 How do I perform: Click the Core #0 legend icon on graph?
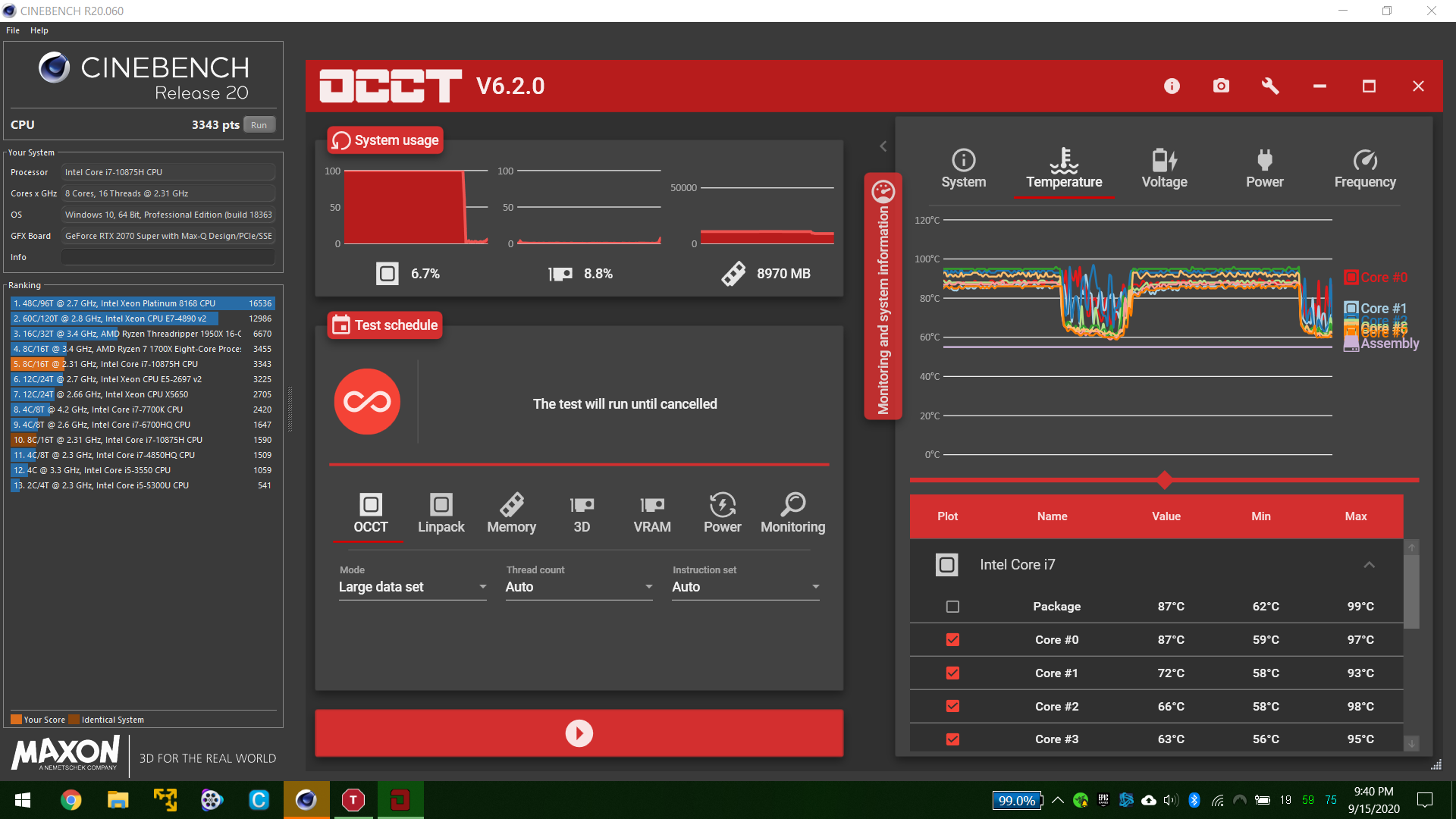click(x=1351, y=278)
